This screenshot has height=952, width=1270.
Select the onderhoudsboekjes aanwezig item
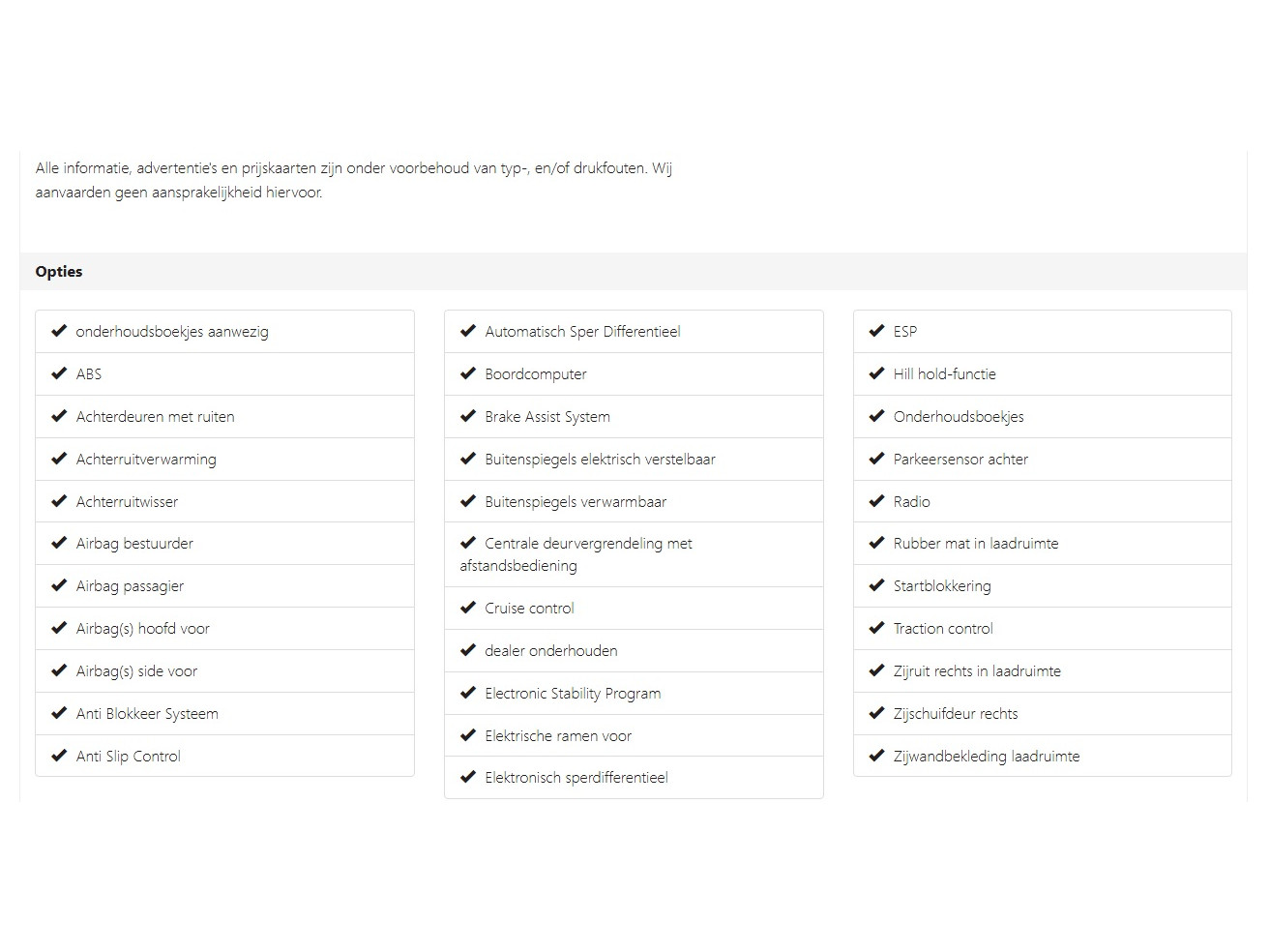pyautogui.click(x=224, y=332)
